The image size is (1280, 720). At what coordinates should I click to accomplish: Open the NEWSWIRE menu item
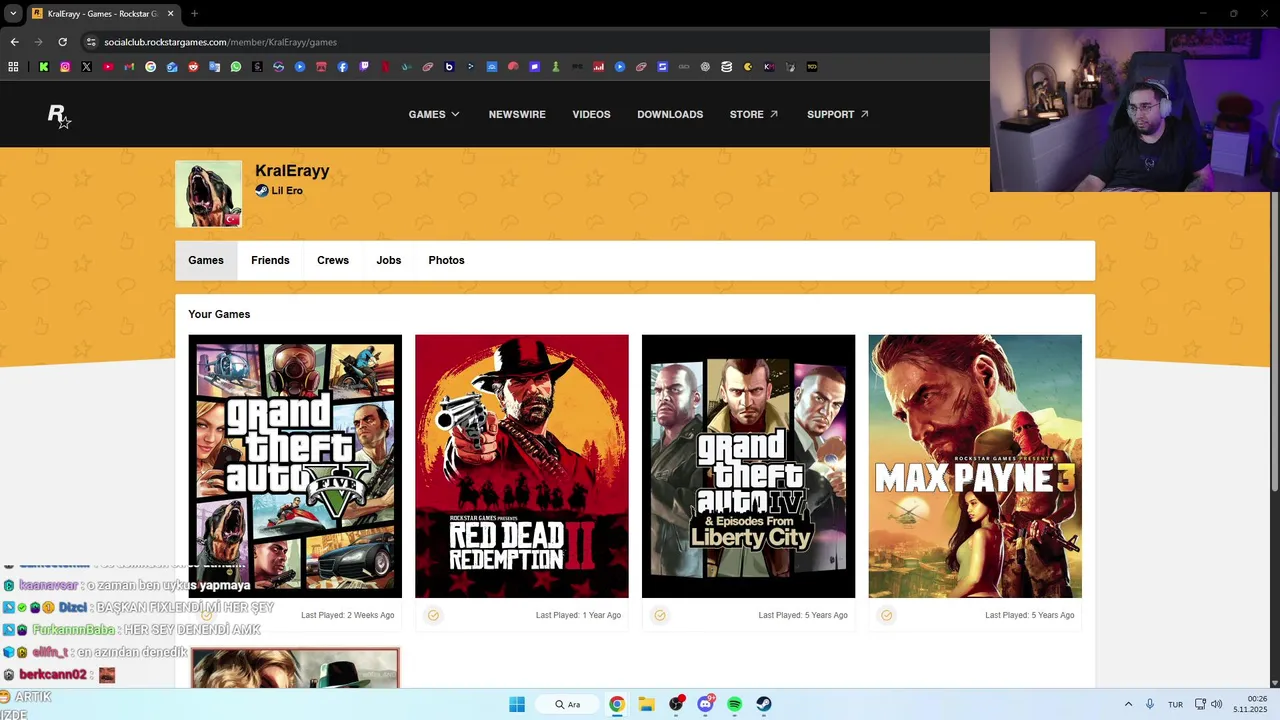point(517,114)
